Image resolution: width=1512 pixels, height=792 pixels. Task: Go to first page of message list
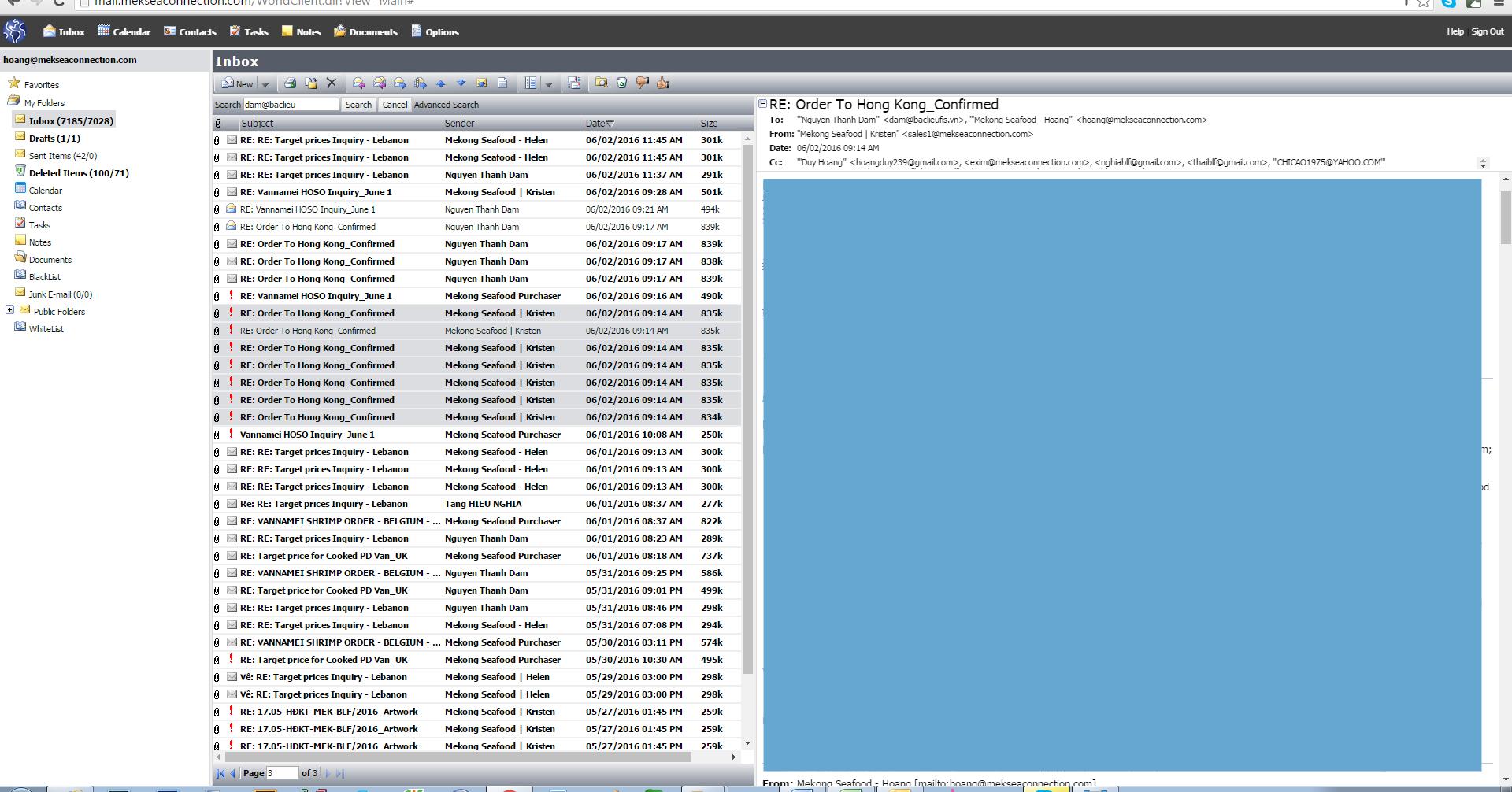coord(220,774)
